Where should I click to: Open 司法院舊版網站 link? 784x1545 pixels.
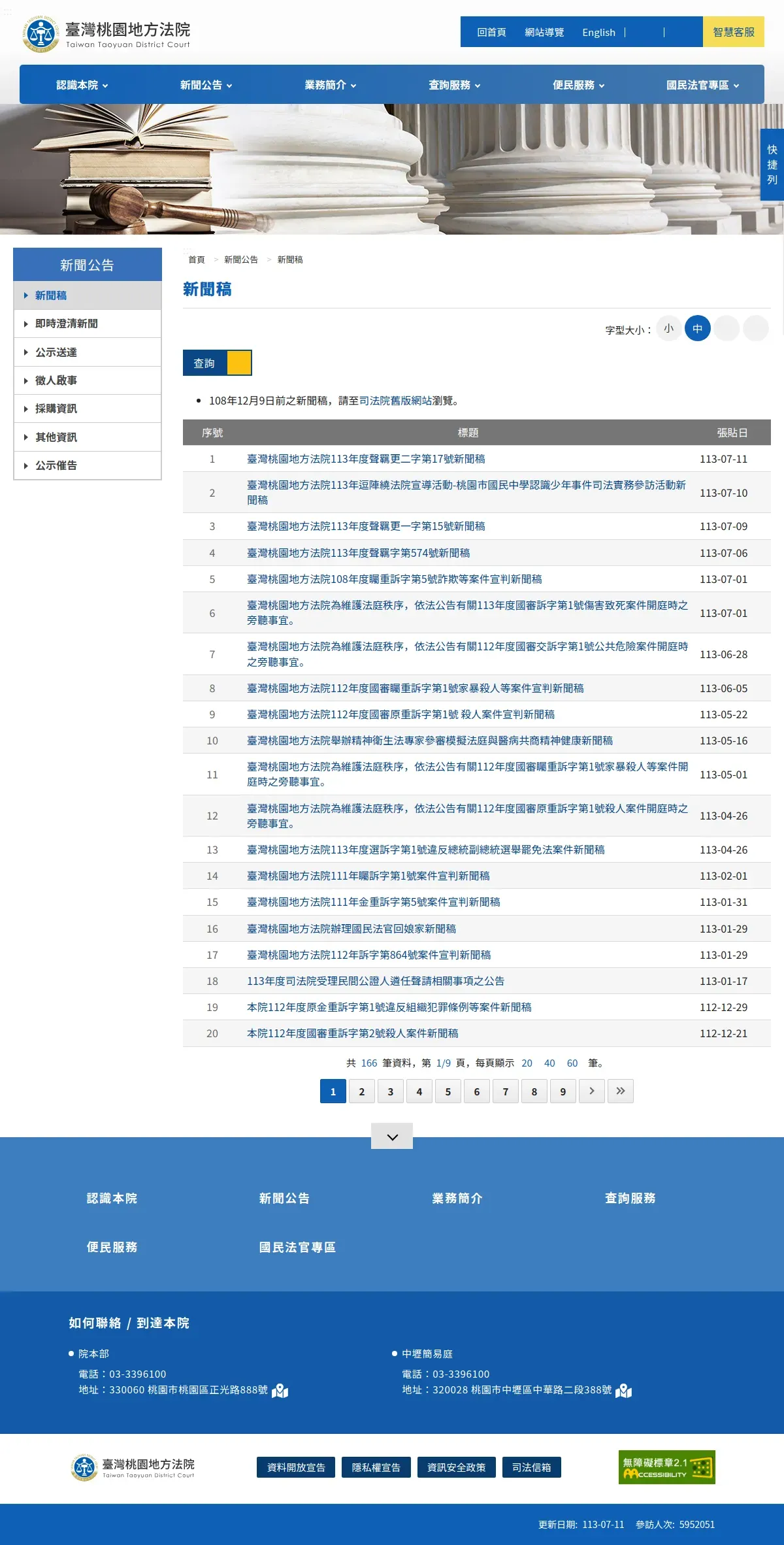[396, 401]
